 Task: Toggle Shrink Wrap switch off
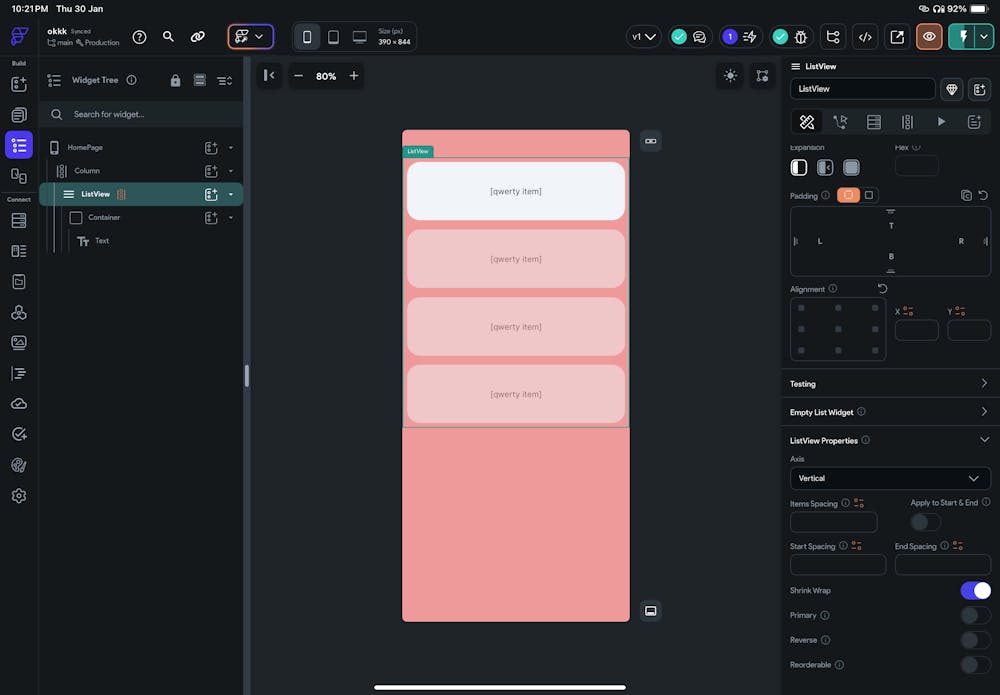pos(975,591)
